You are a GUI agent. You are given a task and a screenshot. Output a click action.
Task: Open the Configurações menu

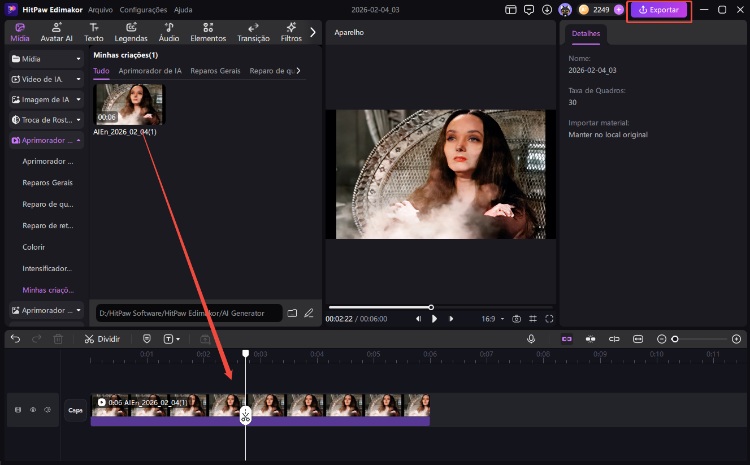(143, 10)
